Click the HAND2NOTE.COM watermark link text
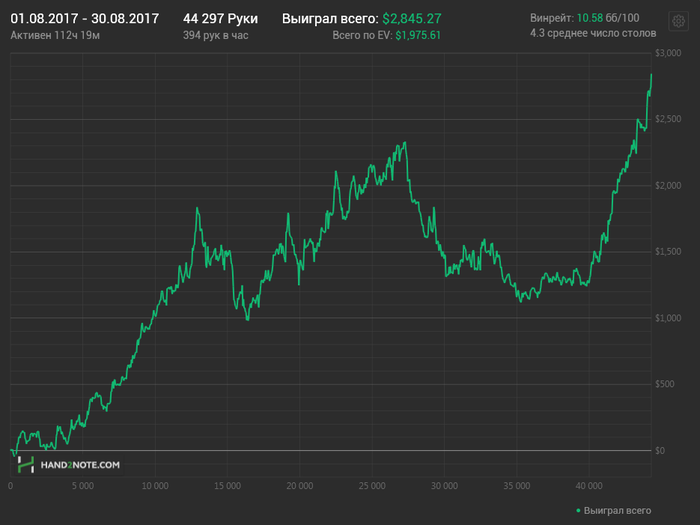Screen dimensions: 700x525 [80, 465]
